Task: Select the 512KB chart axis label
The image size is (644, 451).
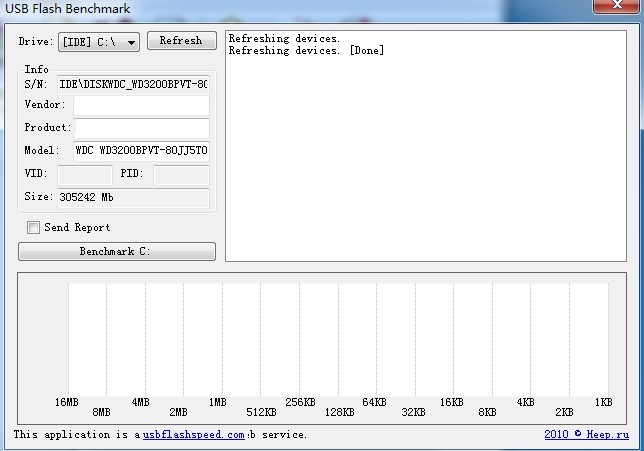Action: (x=261, y=412)
